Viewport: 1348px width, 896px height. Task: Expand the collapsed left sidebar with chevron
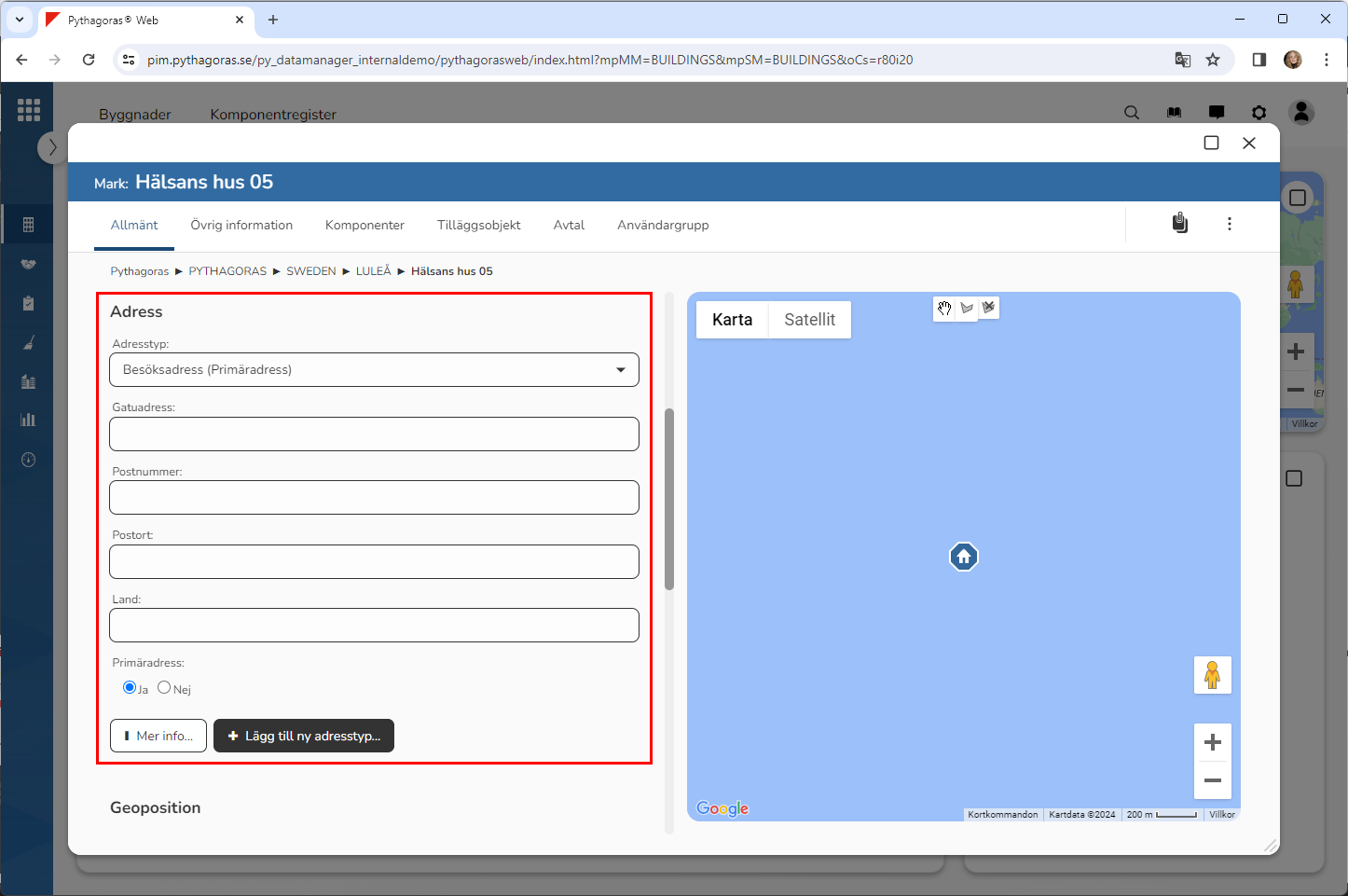[x=52, y=147]
